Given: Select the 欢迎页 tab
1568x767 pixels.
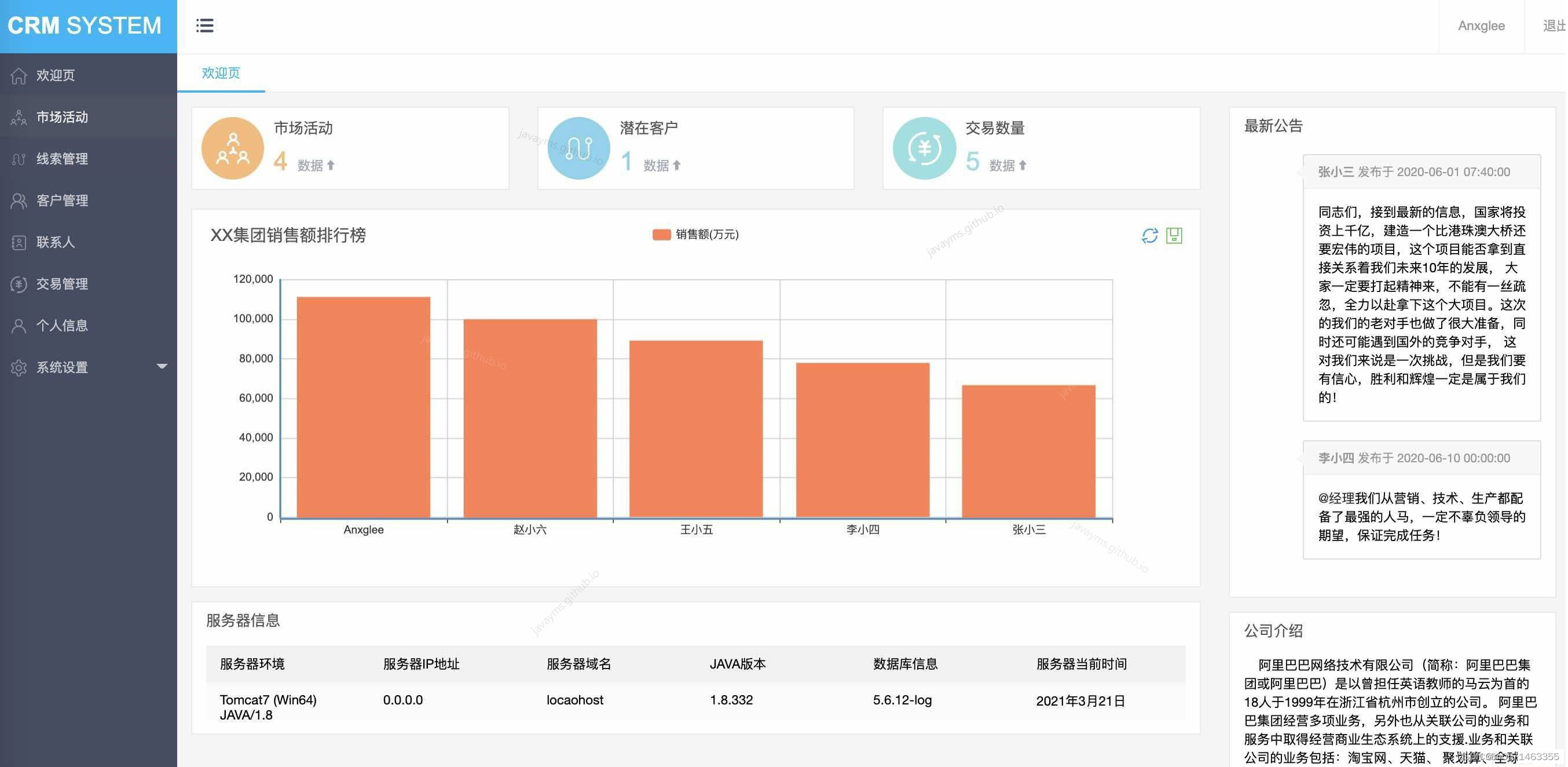Looking at the screenshot, I should [221, 73].
